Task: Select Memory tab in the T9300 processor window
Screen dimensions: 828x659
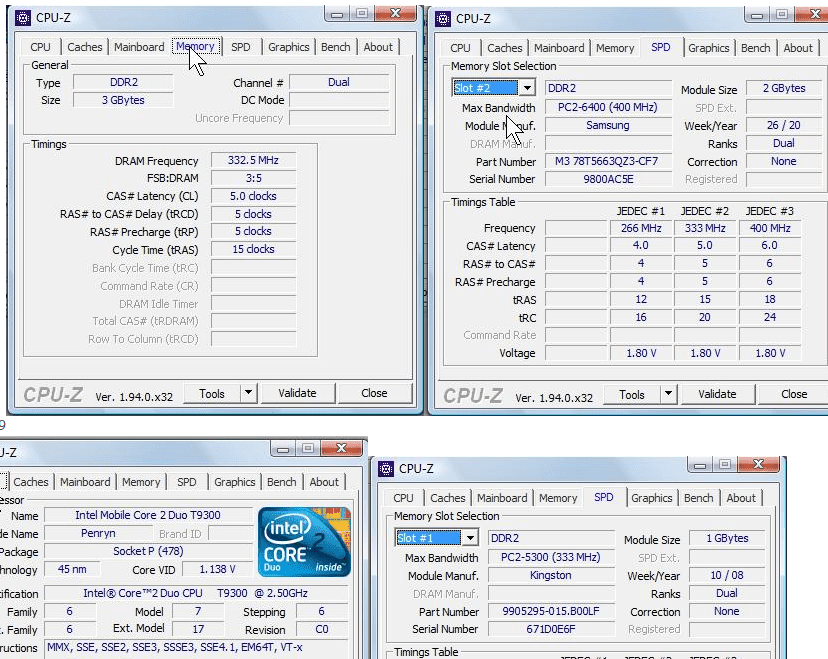Action: click(x=140, y=482)
